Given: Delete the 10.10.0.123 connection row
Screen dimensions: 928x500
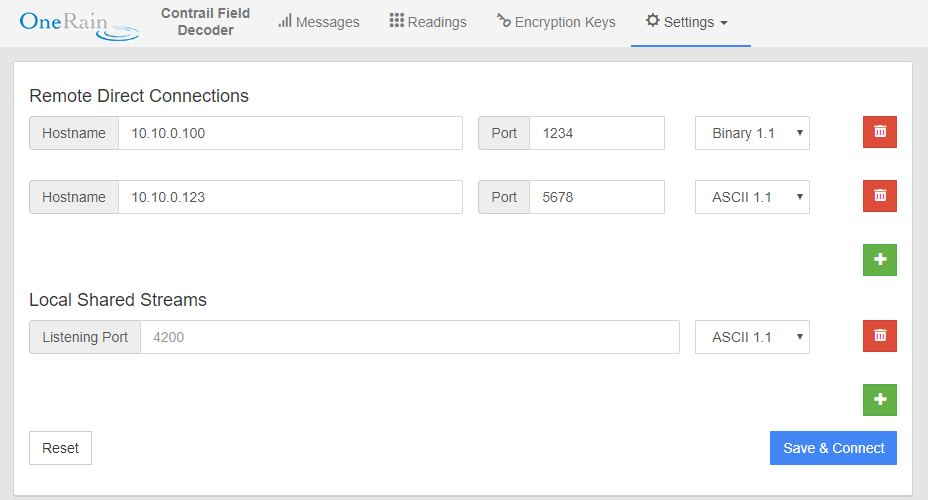Looking at the screenshot, I should point(880,196).
